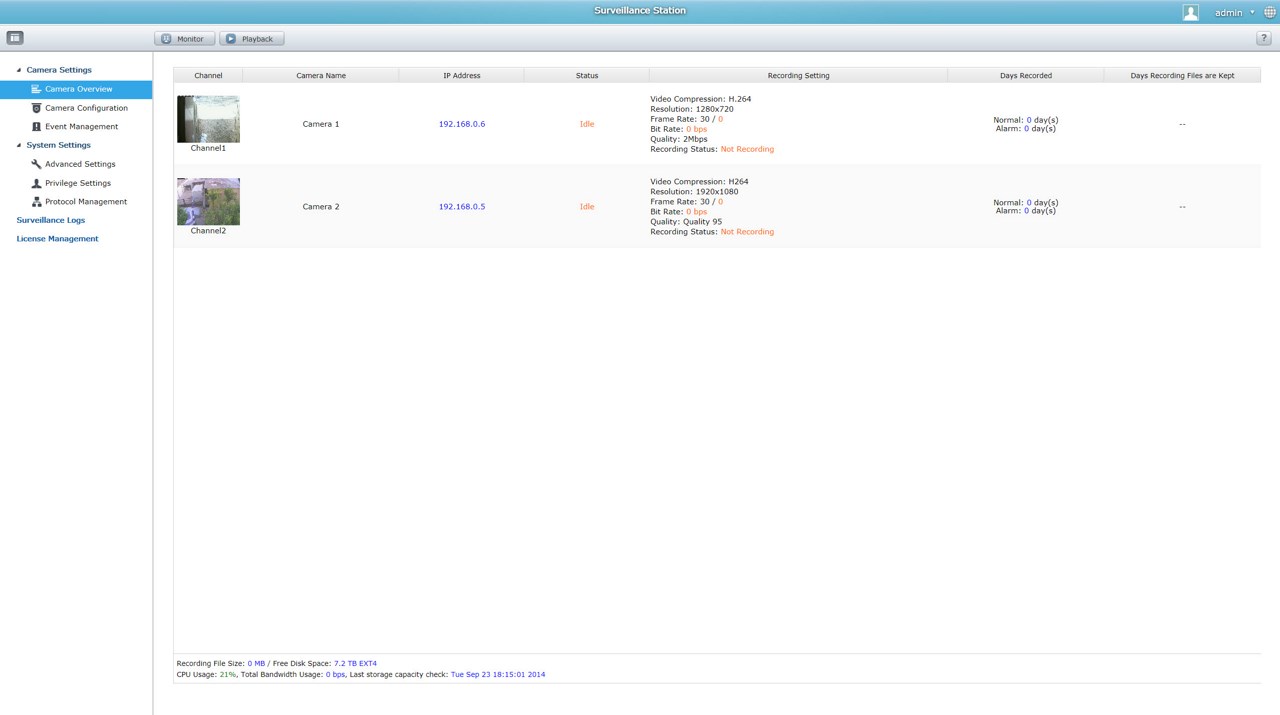Click Free Disk Space 7.2 TB EXT4
Viewport: 1280px width, 715px height.
pyautogui.click(x=355, y=663)
